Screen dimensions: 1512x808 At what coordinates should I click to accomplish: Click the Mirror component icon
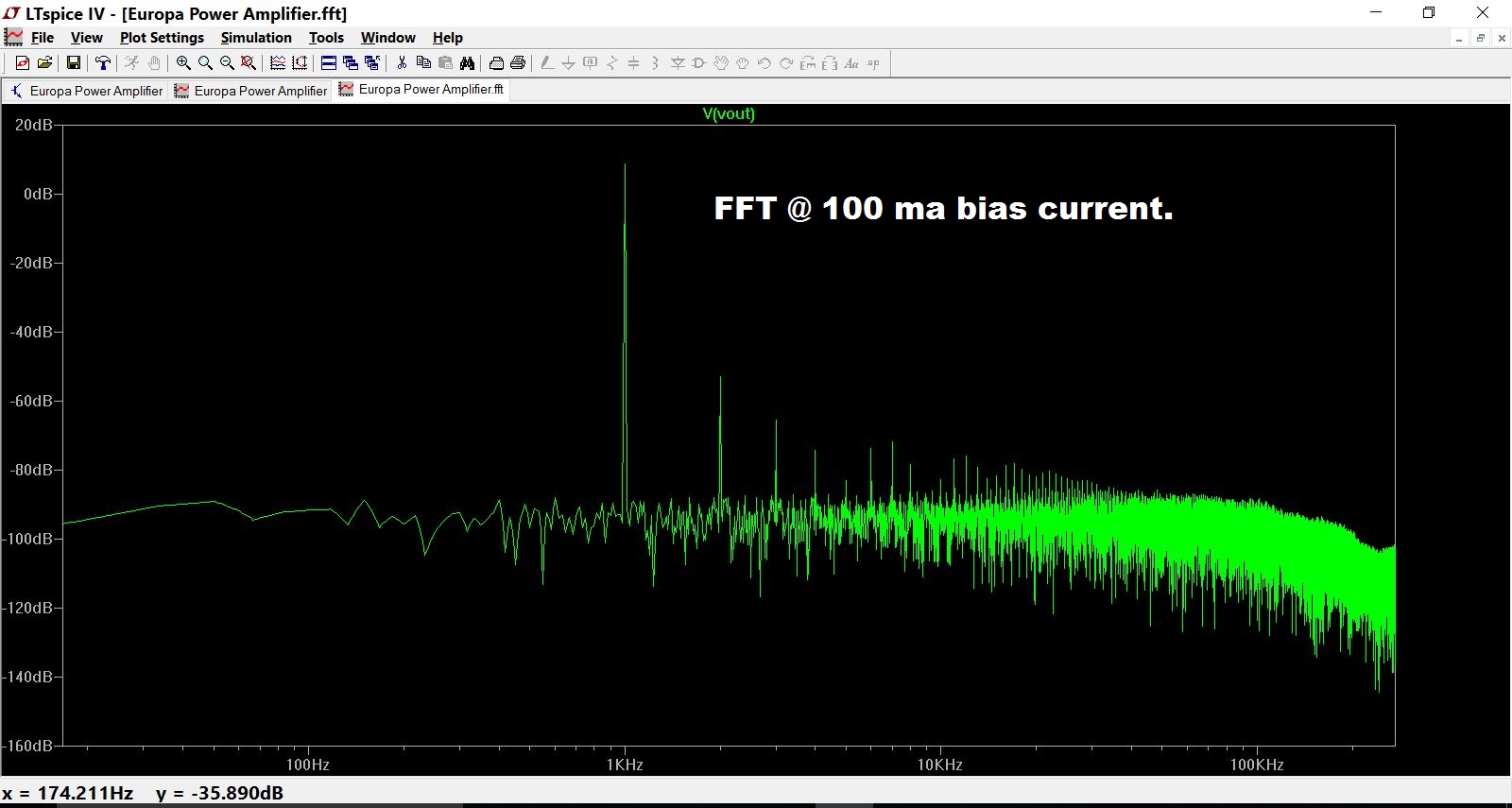pyautogui.click(x=830, y=63)
